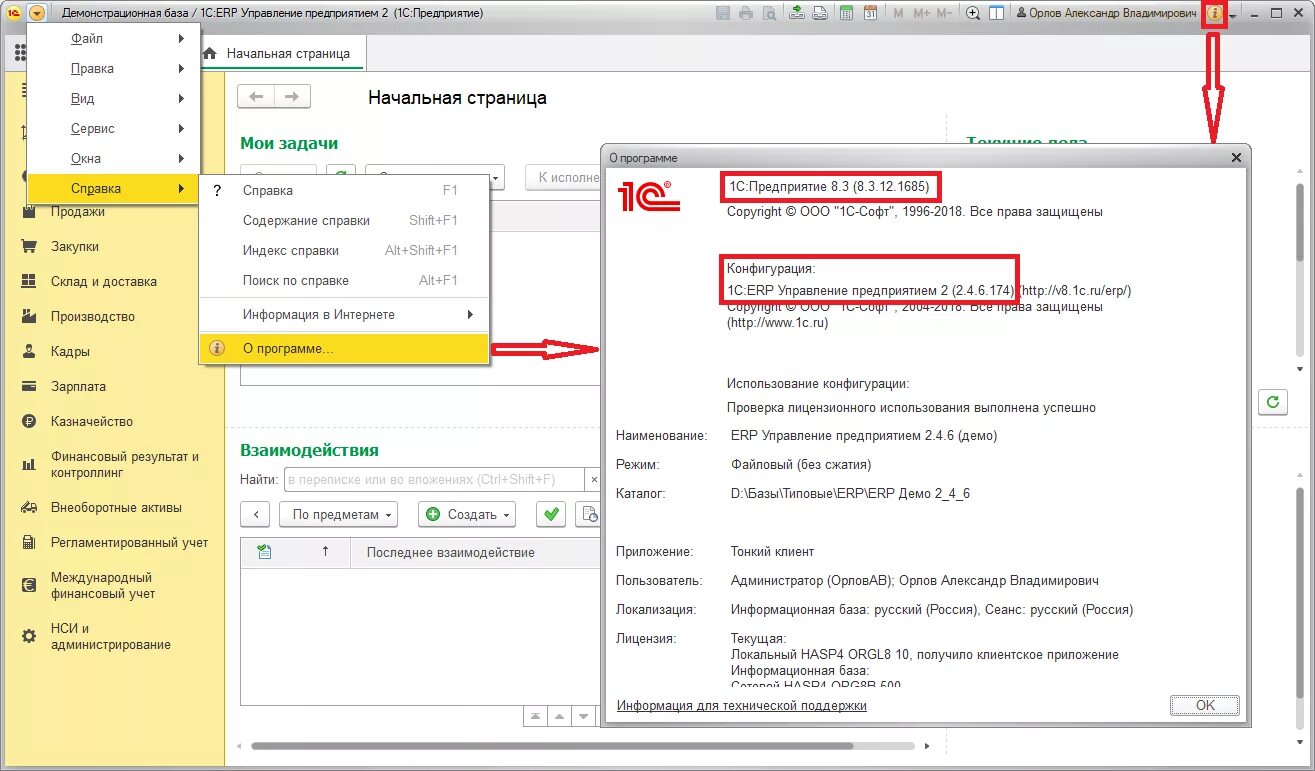Open the Закупки section in the sidebar
Screen dimensions: 1315x771
pyautogui.click(x=75, y=247)
